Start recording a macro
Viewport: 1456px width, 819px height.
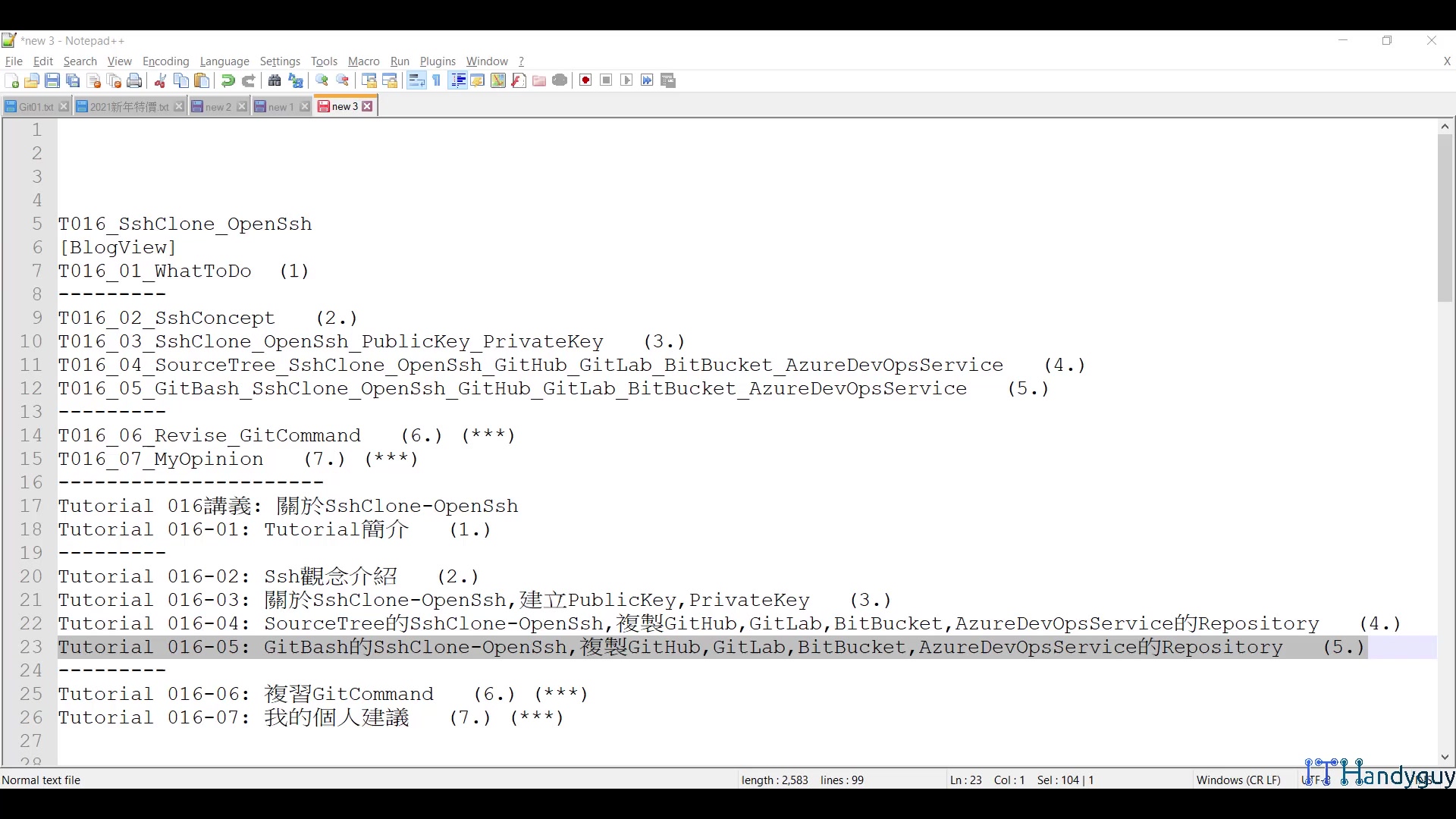click(585, 80)
